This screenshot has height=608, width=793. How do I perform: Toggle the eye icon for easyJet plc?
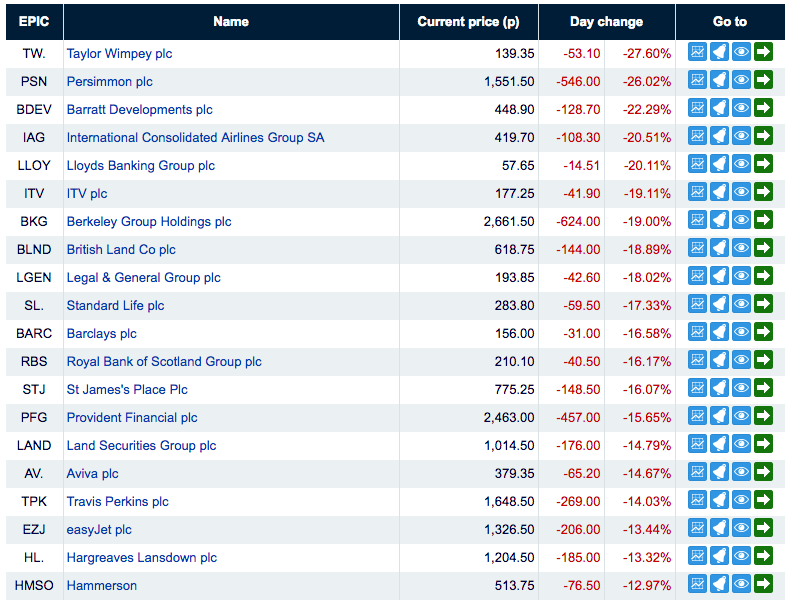[741, 528]
